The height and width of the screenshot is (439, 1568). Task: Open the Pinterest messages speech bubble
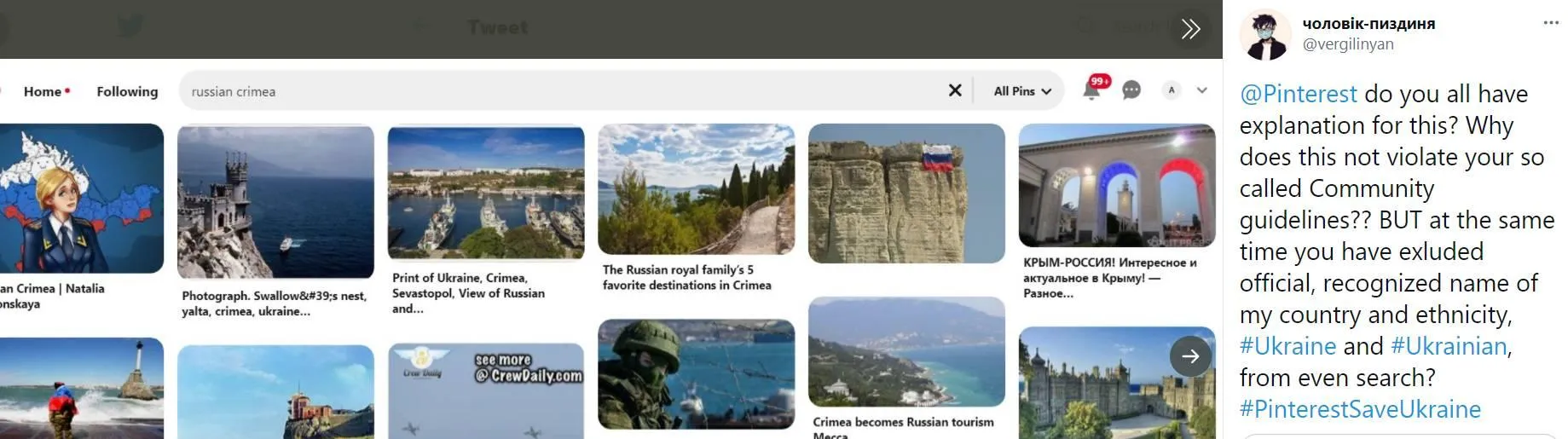[1131, 90]
